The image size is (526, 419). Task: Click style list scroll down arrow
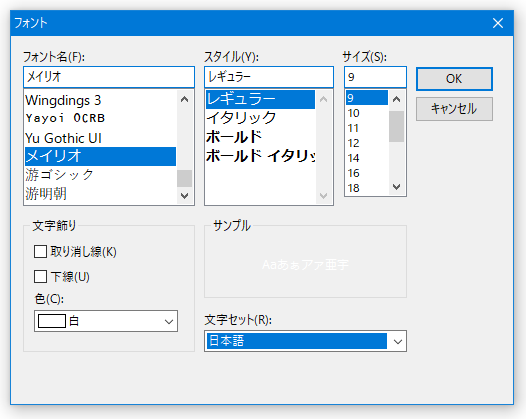click(324, 195)
